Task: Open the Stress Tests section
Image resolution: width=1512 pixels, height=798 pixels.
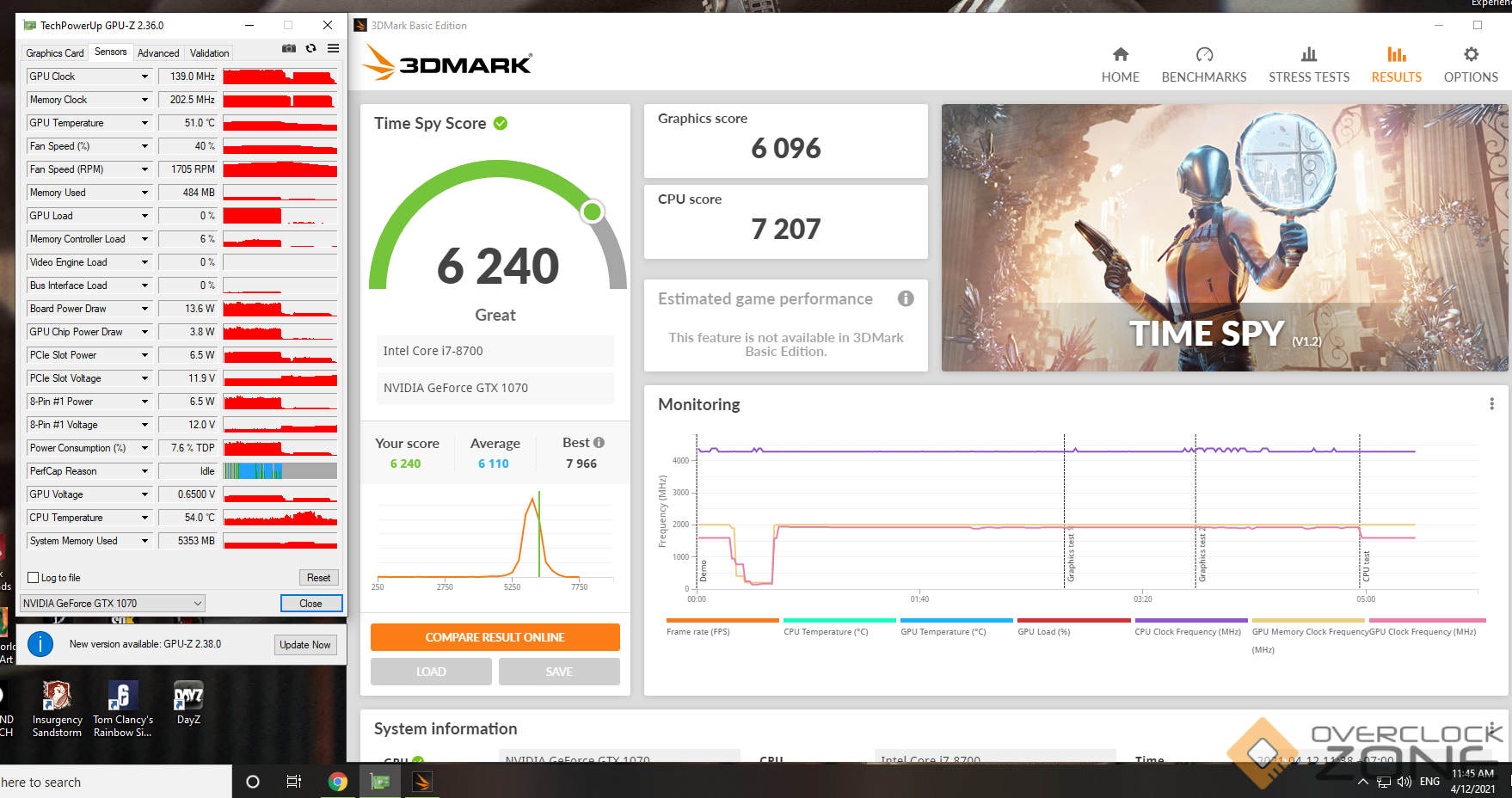Action: pyautogui.click(x=1308, y=64)
